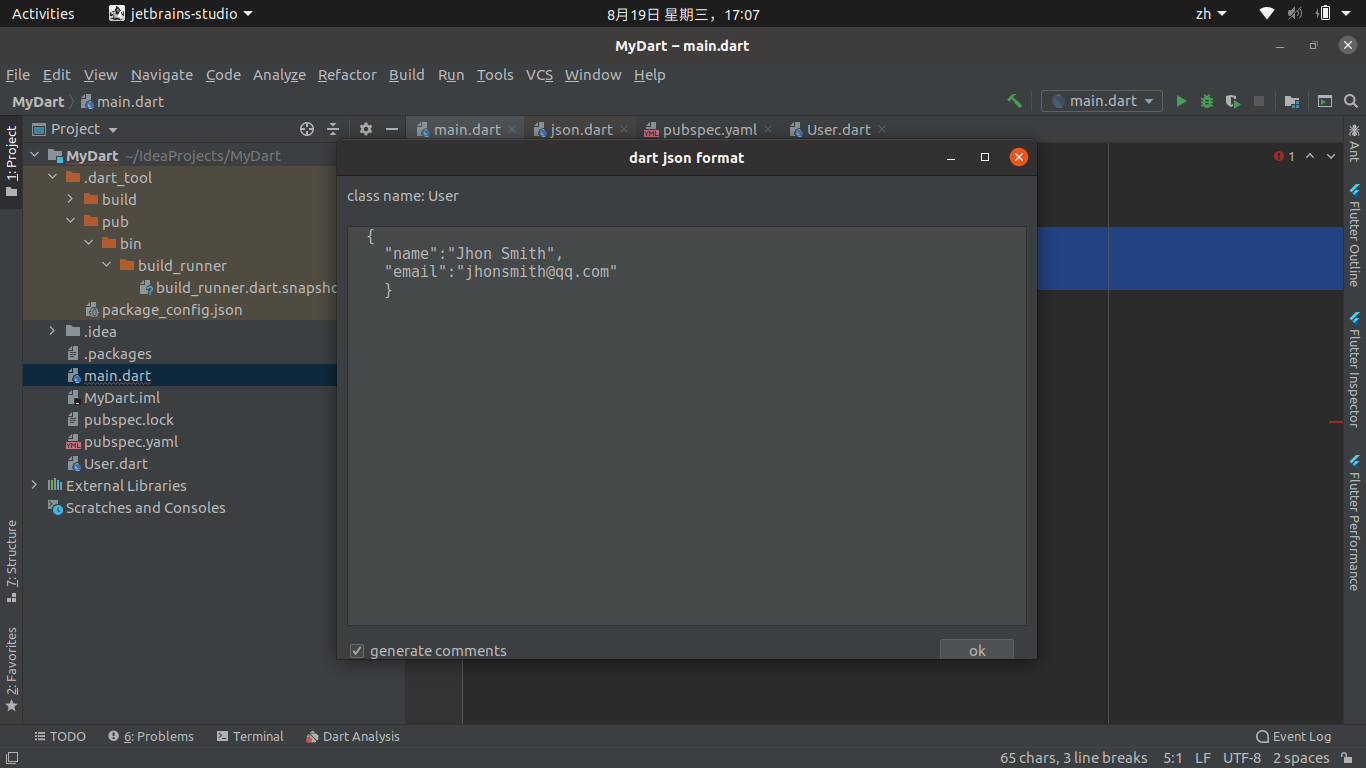The image size is (1366, 768).
Task: Close the main.dart editor tab
Action: [513, 130]
